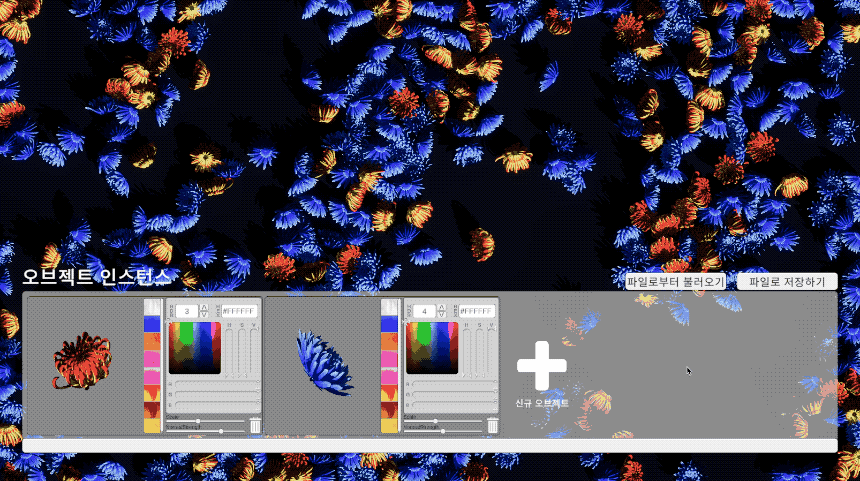The image size is (860, 481).
Task: Click the hex color field in blue flower panel
Action: (477, 312)
